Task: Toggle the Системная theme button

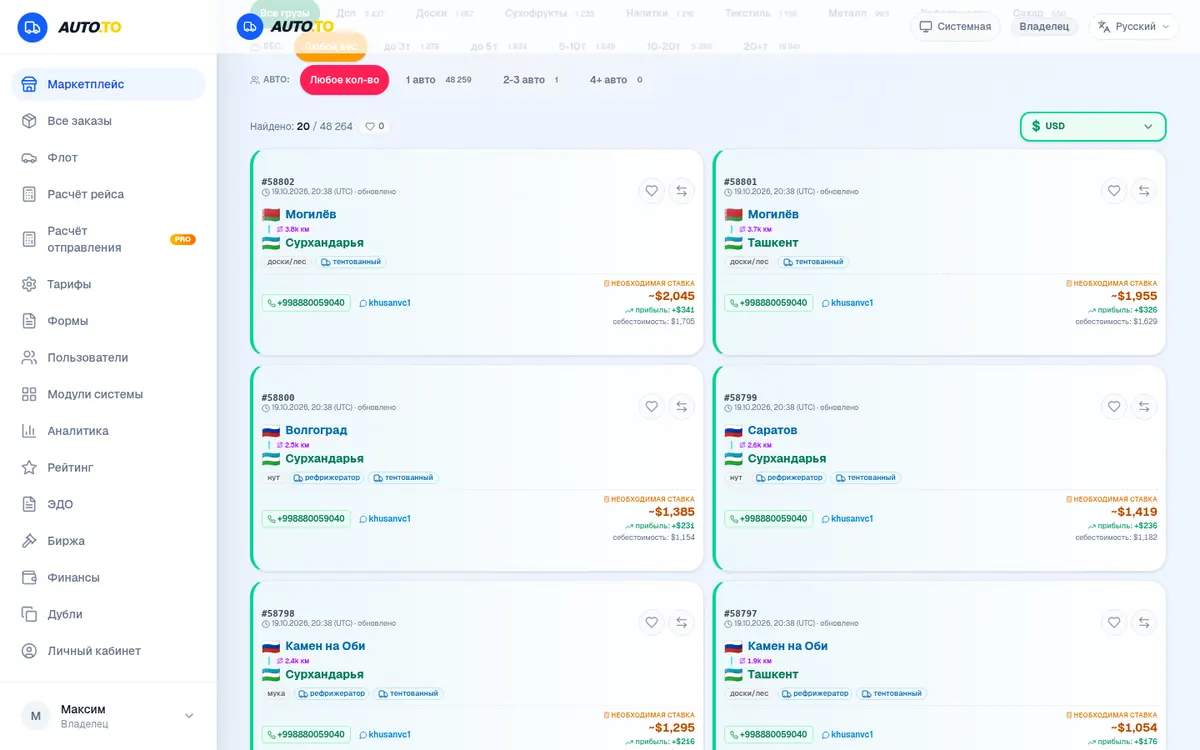Action: click(x=955, y=27)
